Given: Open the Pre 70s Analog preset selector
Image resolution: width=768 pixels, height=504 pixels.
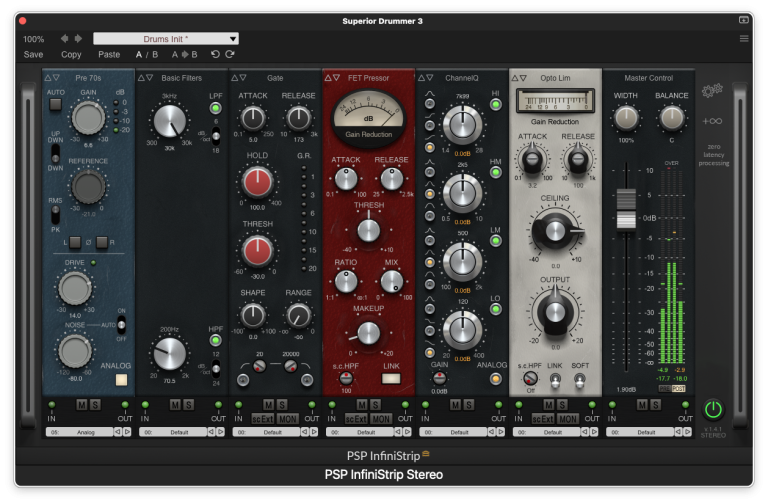Looking at the screenshot, I should tap(79, 432).
